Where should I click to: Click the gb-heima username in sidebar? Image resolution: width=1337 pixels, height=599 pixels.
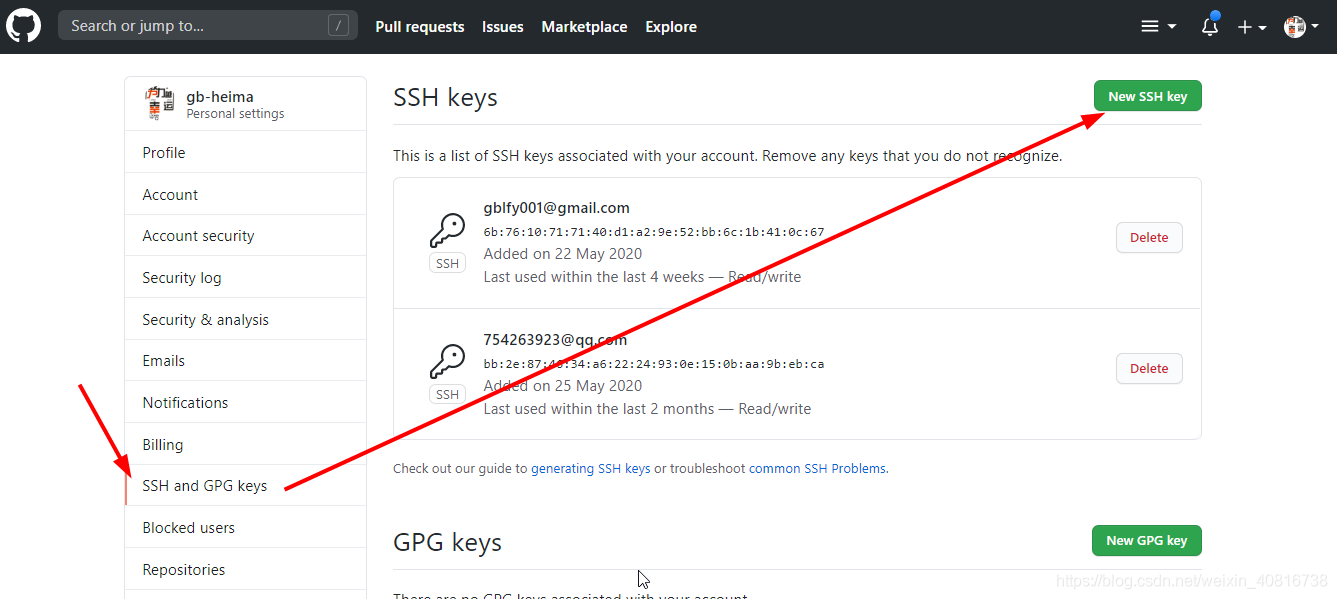(220, 97)
